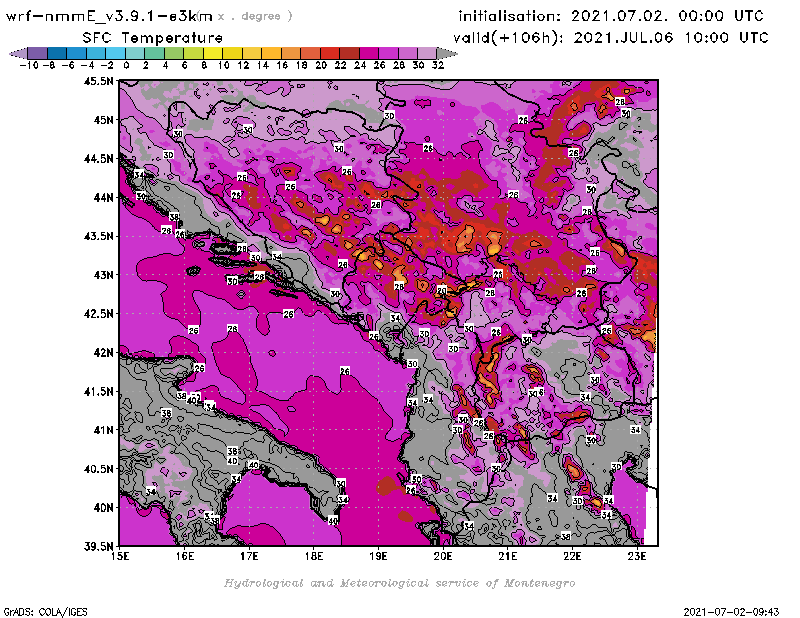Screen dimensions: 800x618
Task: Click the red legend swatch between 20 and 22
Action: pos(330,53)
